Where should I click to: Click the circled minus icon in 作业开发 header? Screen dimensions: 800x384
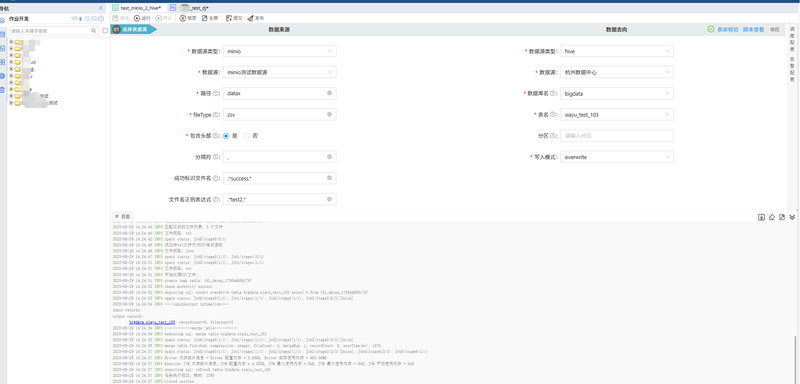(x=101, y=18)
